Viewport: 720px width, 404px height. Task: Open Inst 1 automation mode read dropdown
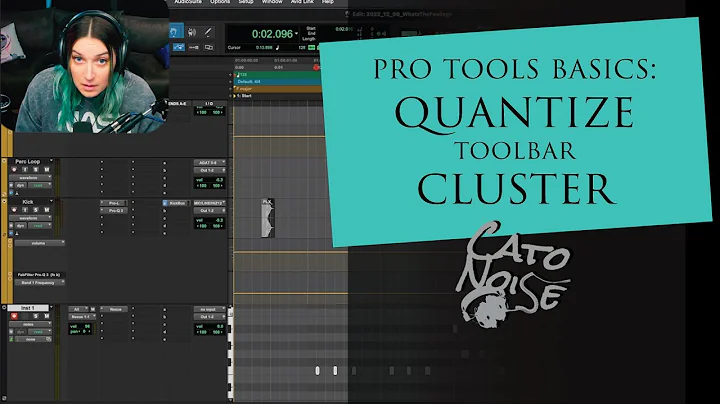(40, 331)
